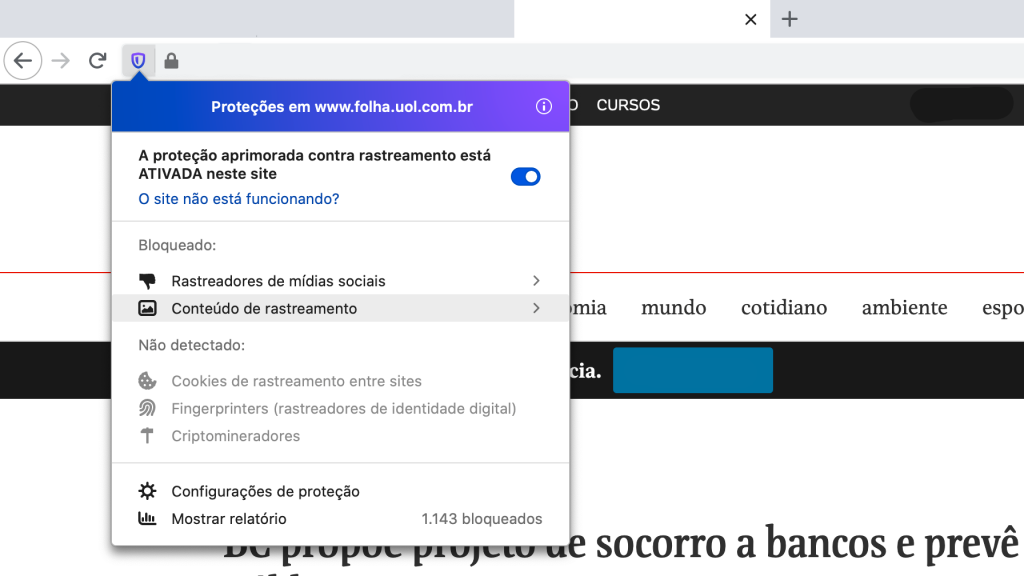The image size is (1024, 576).
Task: Go forward with the forward arrow
Action: point(61,61)
